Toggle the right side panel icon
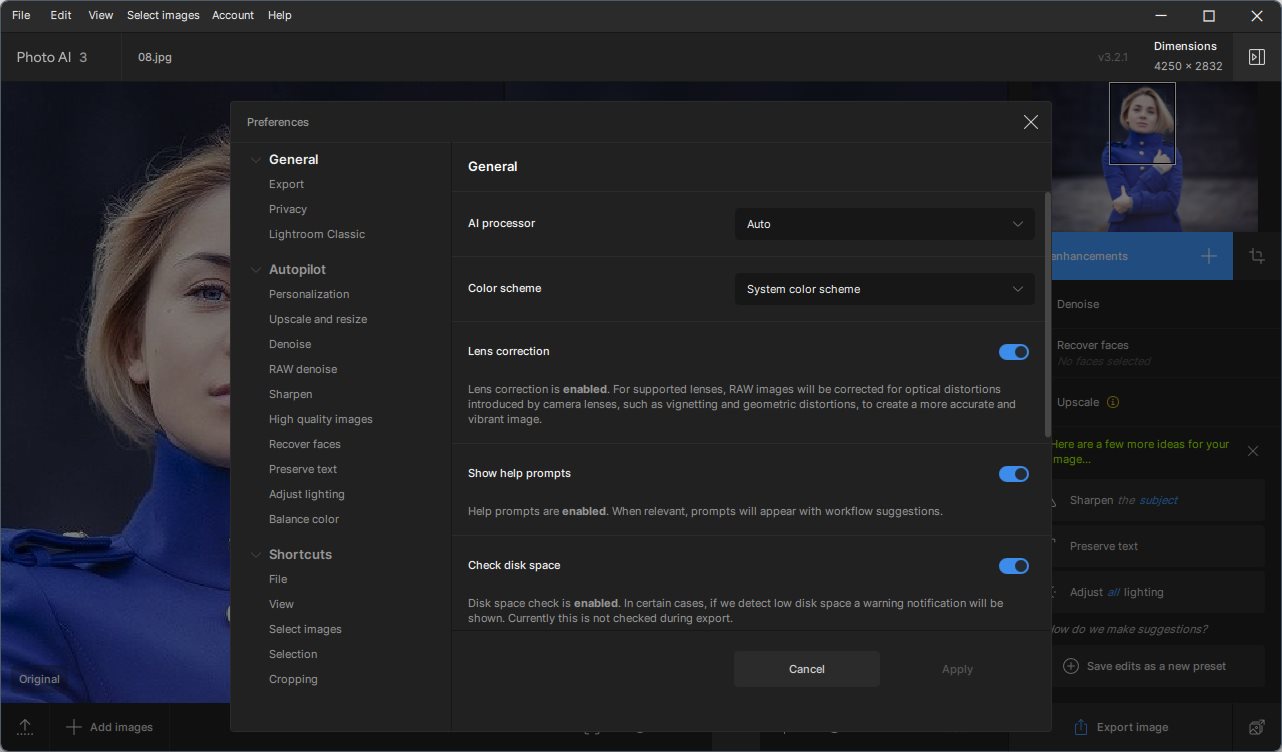The height and width of the screenshot is (752, 1282). click(x=1257, y=57)
